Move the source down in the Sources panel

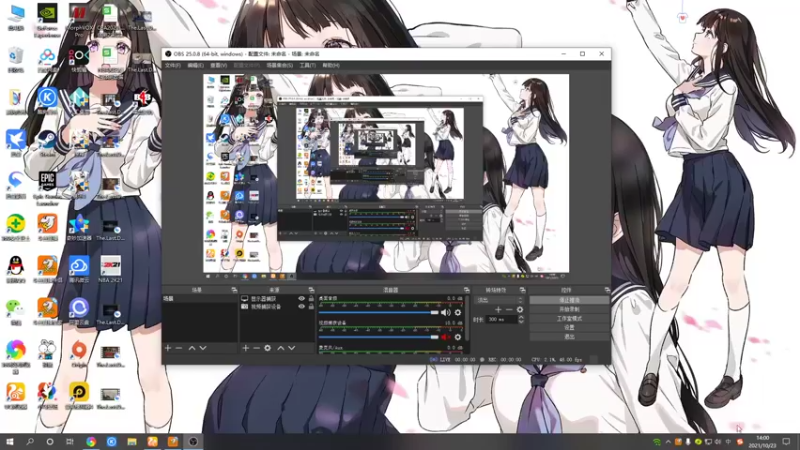(292, 348)
